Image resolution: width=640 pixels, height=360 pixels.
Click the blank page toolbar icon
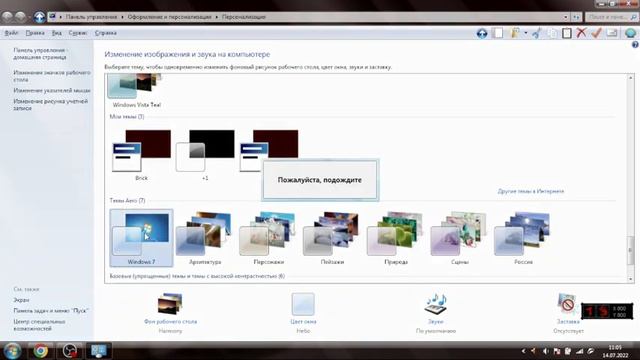click(x=498, y=33)
